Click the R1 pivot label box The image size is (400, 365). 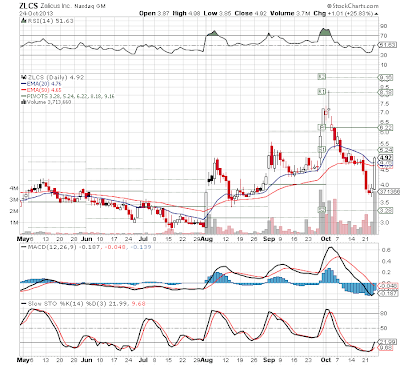pyautogui.click(x=321, y=92)
